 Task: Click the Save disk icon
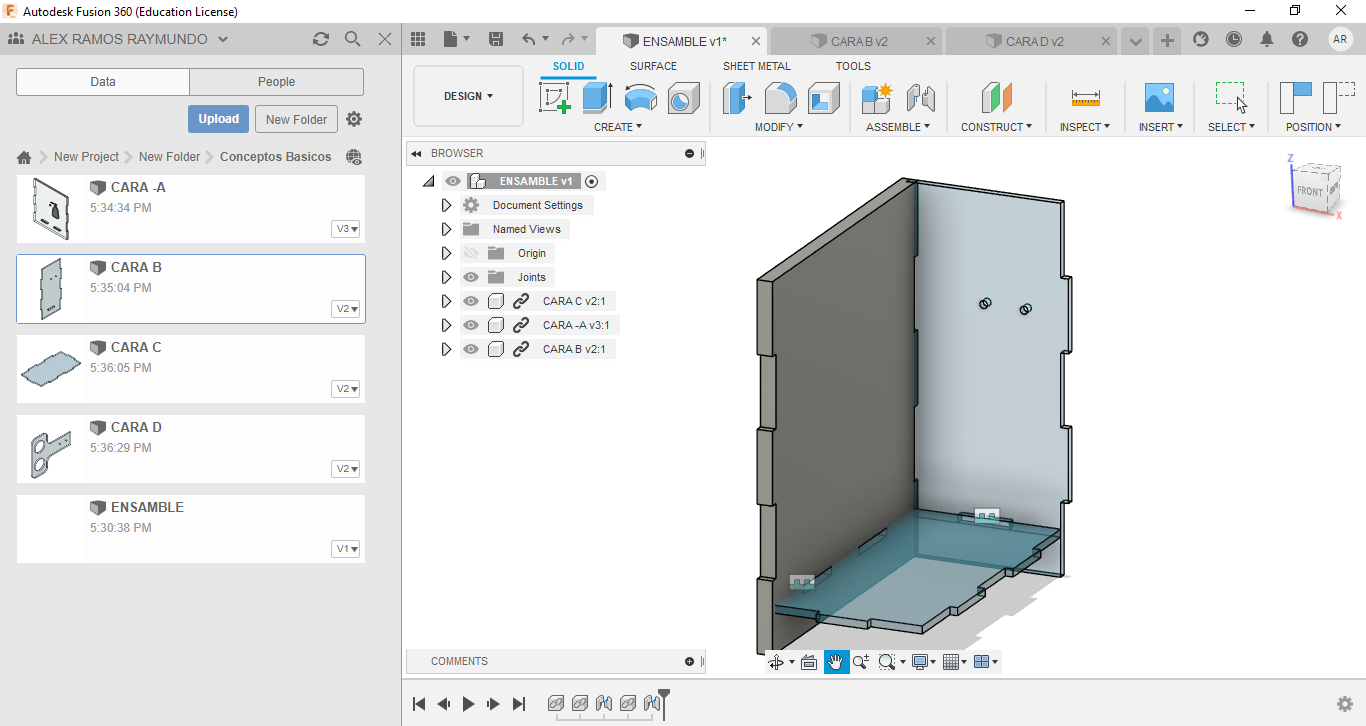495,39
